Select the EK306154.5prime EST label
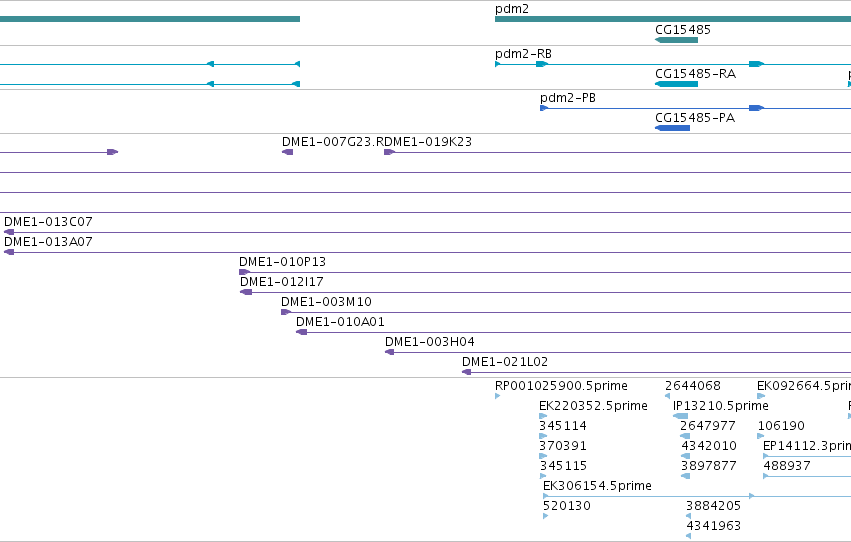 [x=597, y=486]
